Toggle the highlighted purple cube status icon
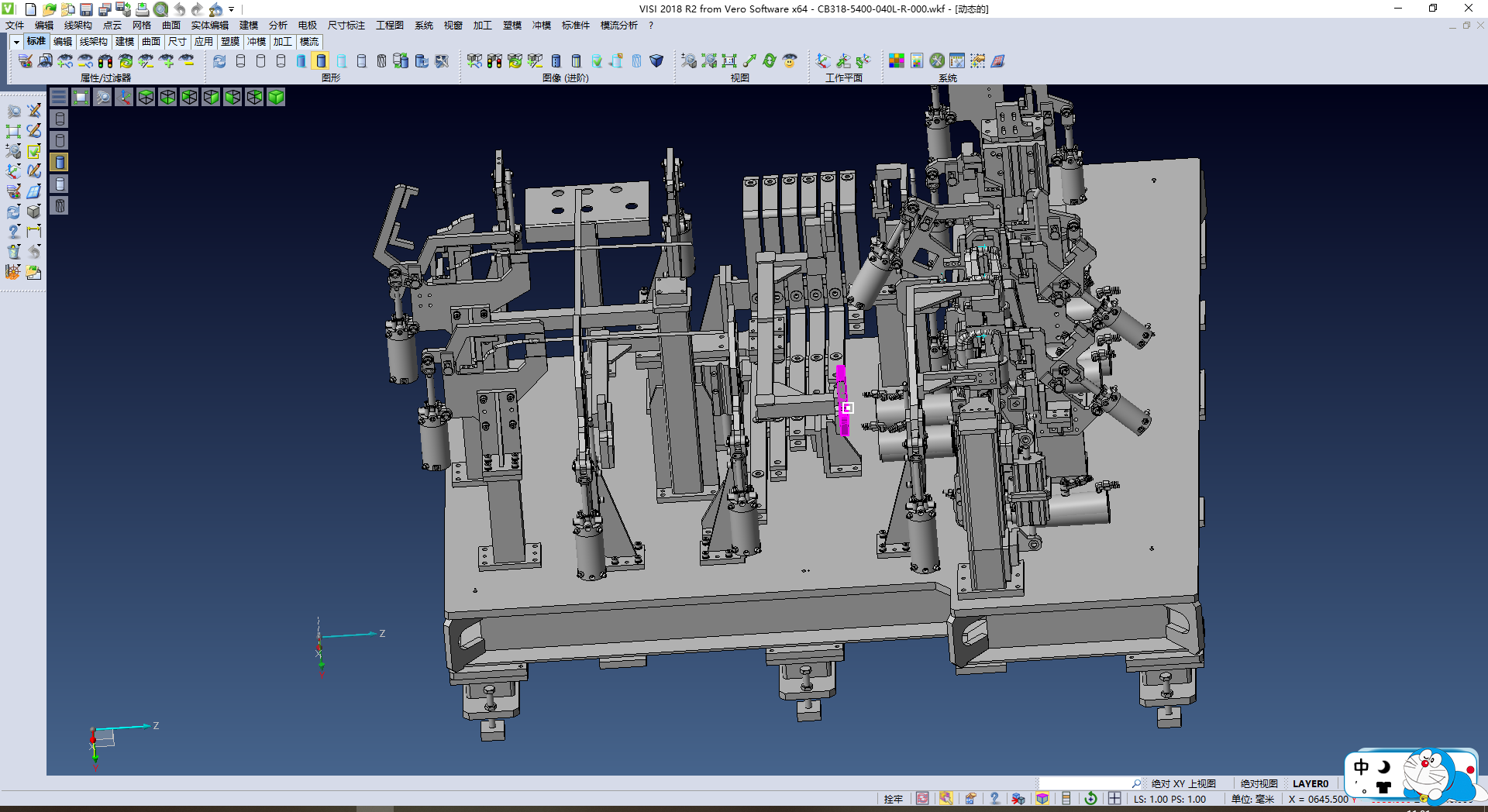Screen dimensions: 1488x812 coord(1042,799)
